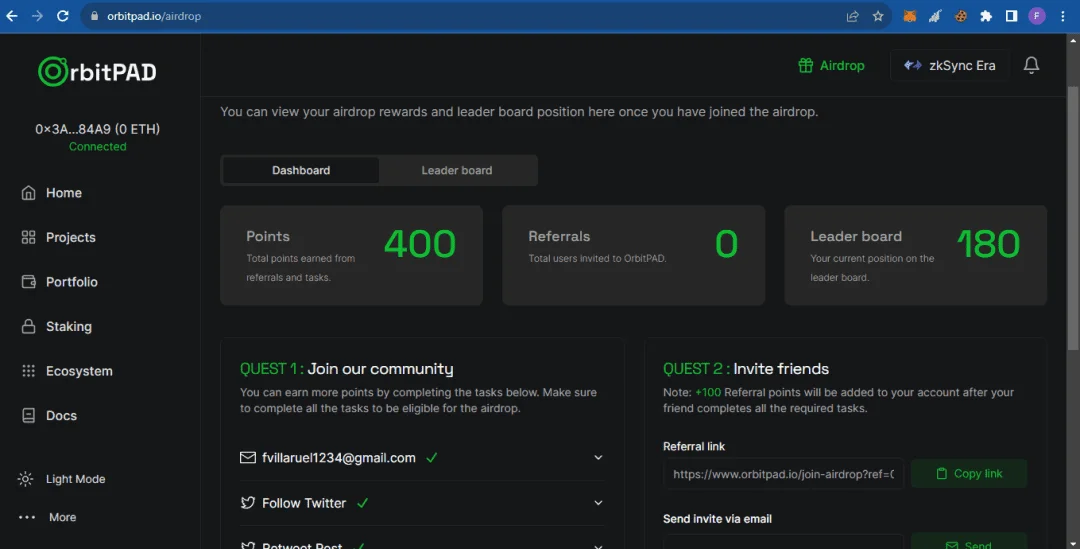The height and width of the screenshot is (549, 1080).
Task: Open notifications bell
Action: 1031,65
